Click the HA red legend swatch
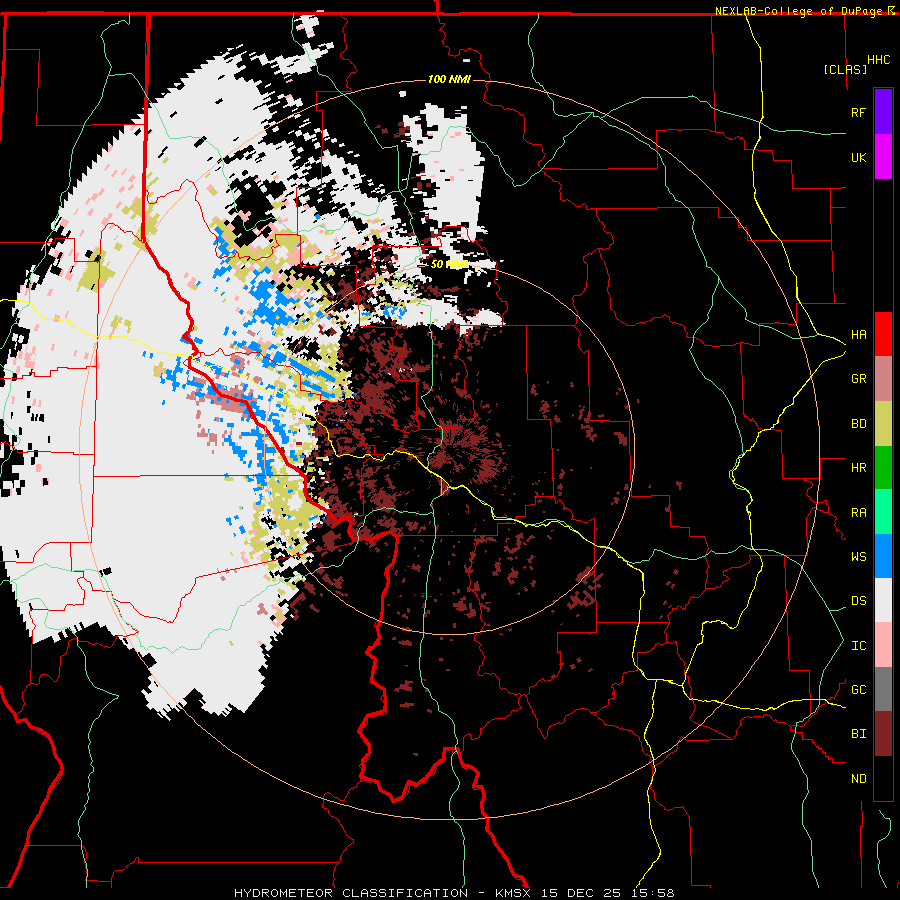This screenshot has height=900, width=900. click(x=883, y=334)
